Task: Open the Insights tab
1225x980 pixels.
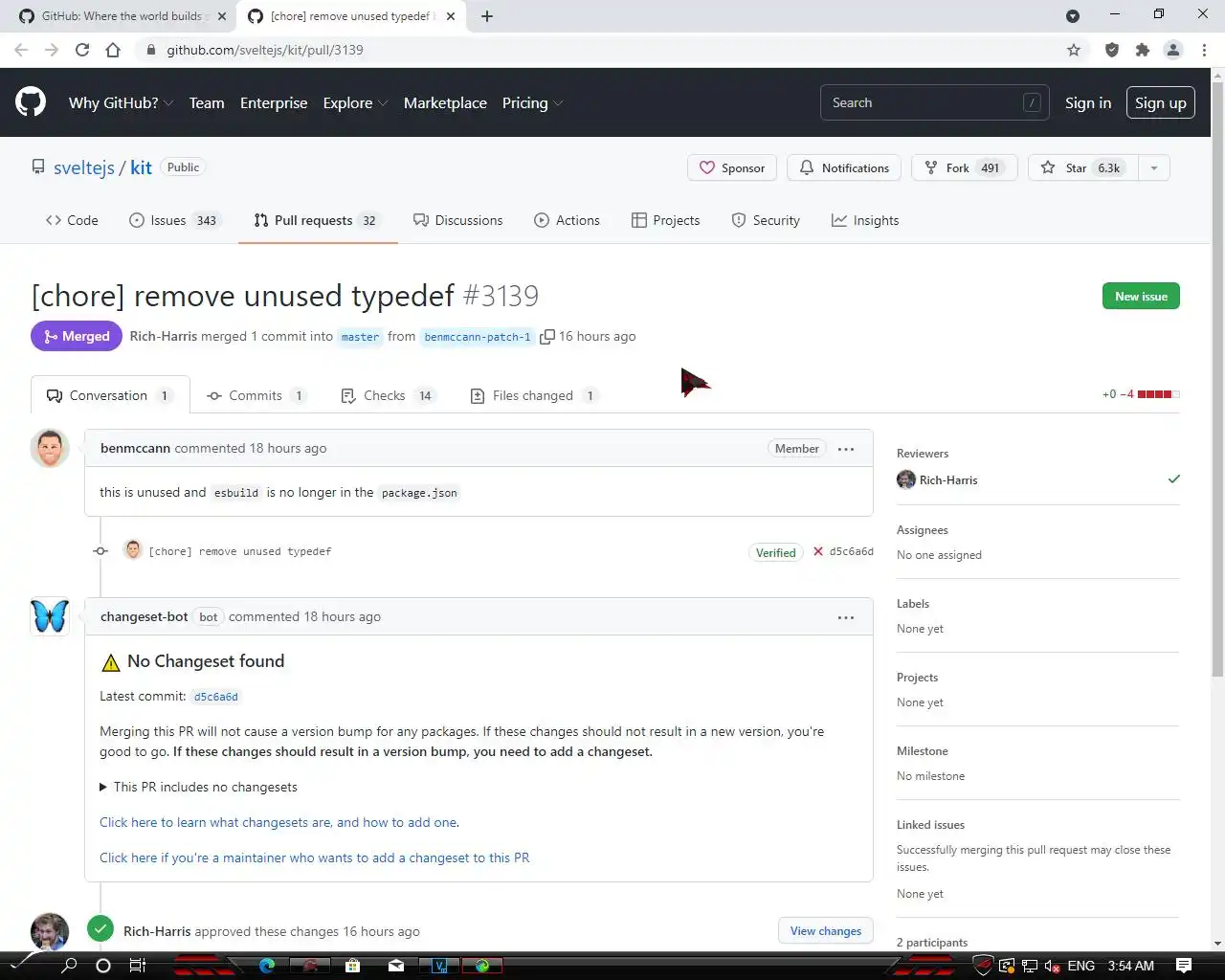Action: [865, 220]
